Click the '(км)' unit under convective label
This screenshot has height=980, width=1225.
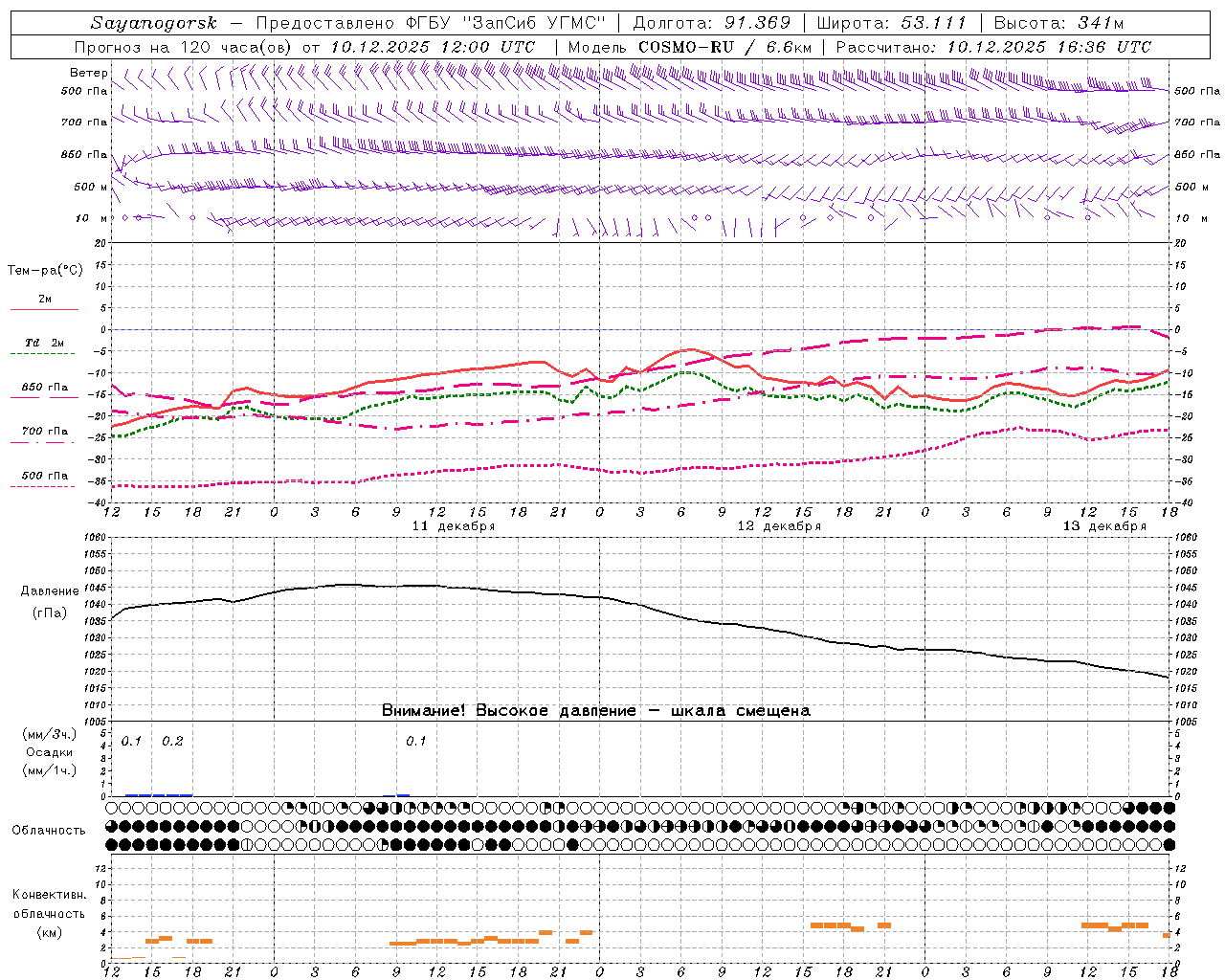(49, 932)
